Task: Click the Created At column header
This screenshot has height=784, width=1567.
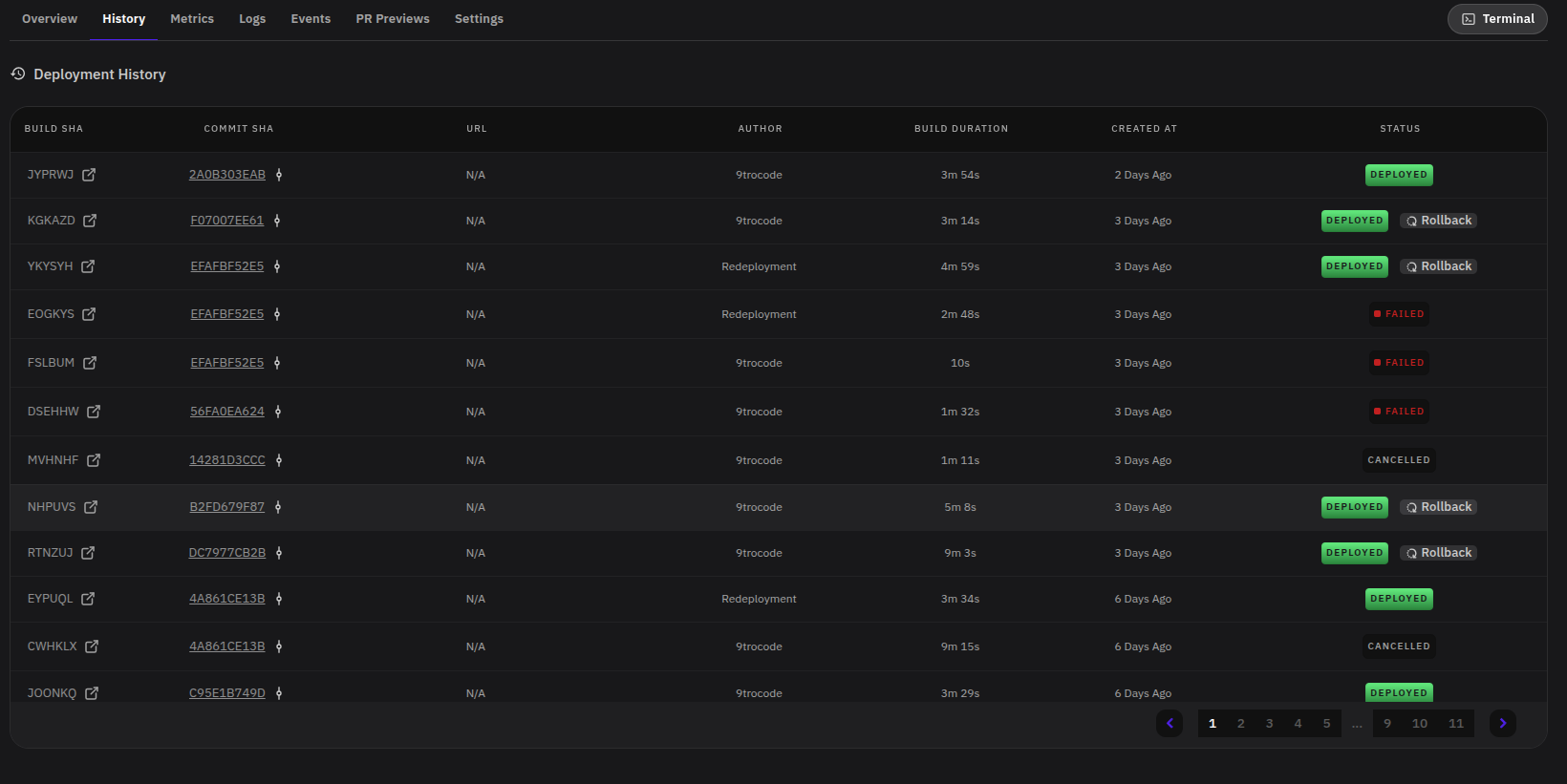Action: click(1144, 129)
